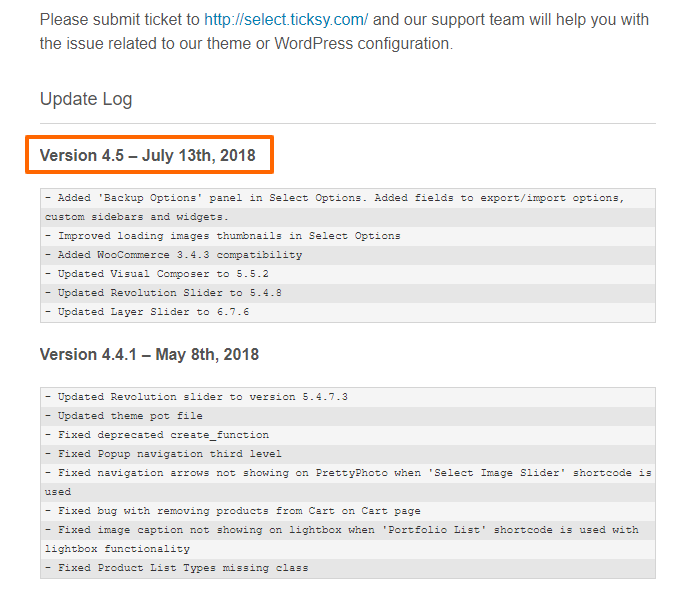Click the 'Please submit ticket' support paragraph
Image resolution: width=688 pixels, height=601 pixels.
click(344, 32)
